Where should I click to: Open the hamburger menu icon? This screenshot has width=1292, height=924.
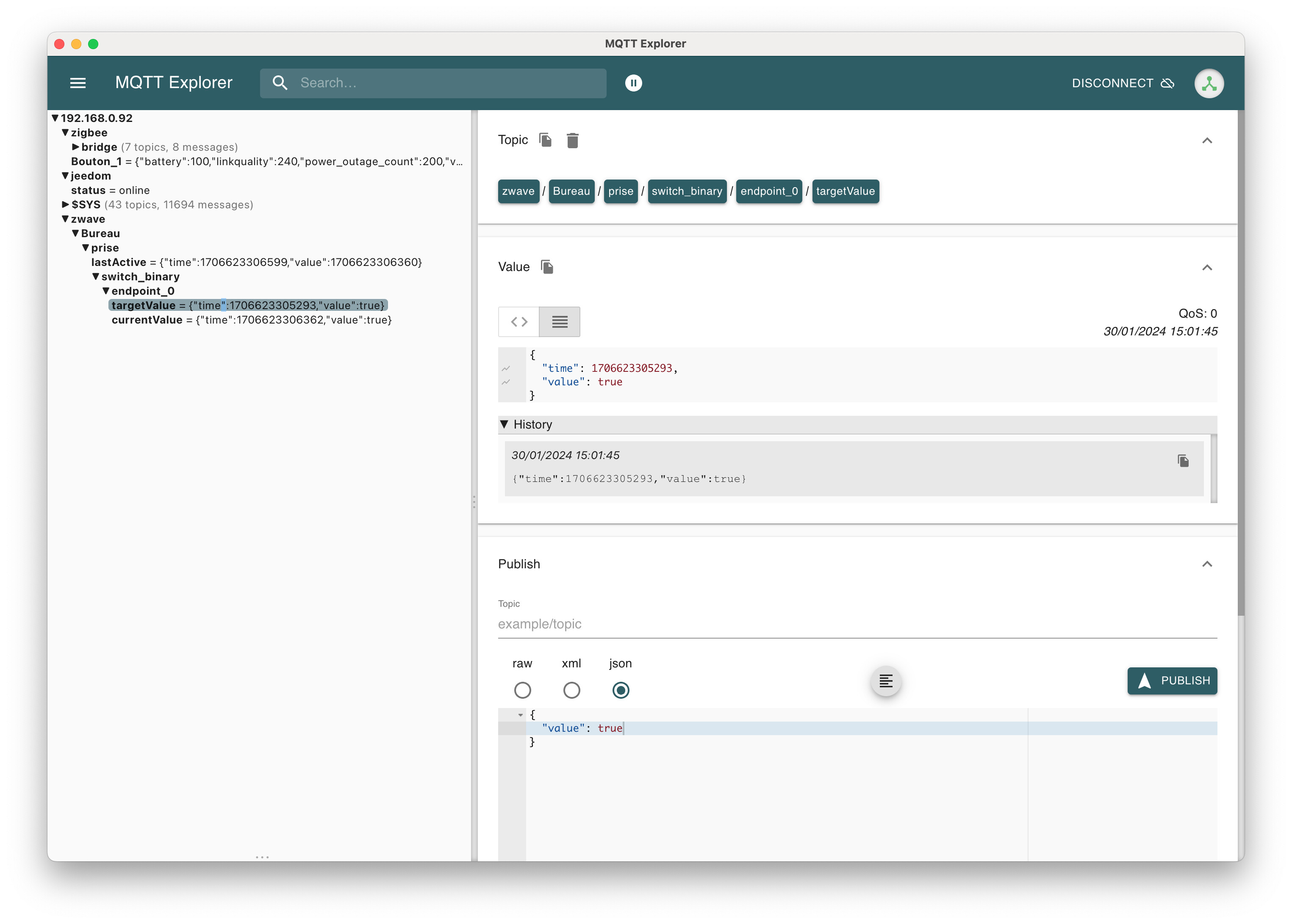click(78, 83)
